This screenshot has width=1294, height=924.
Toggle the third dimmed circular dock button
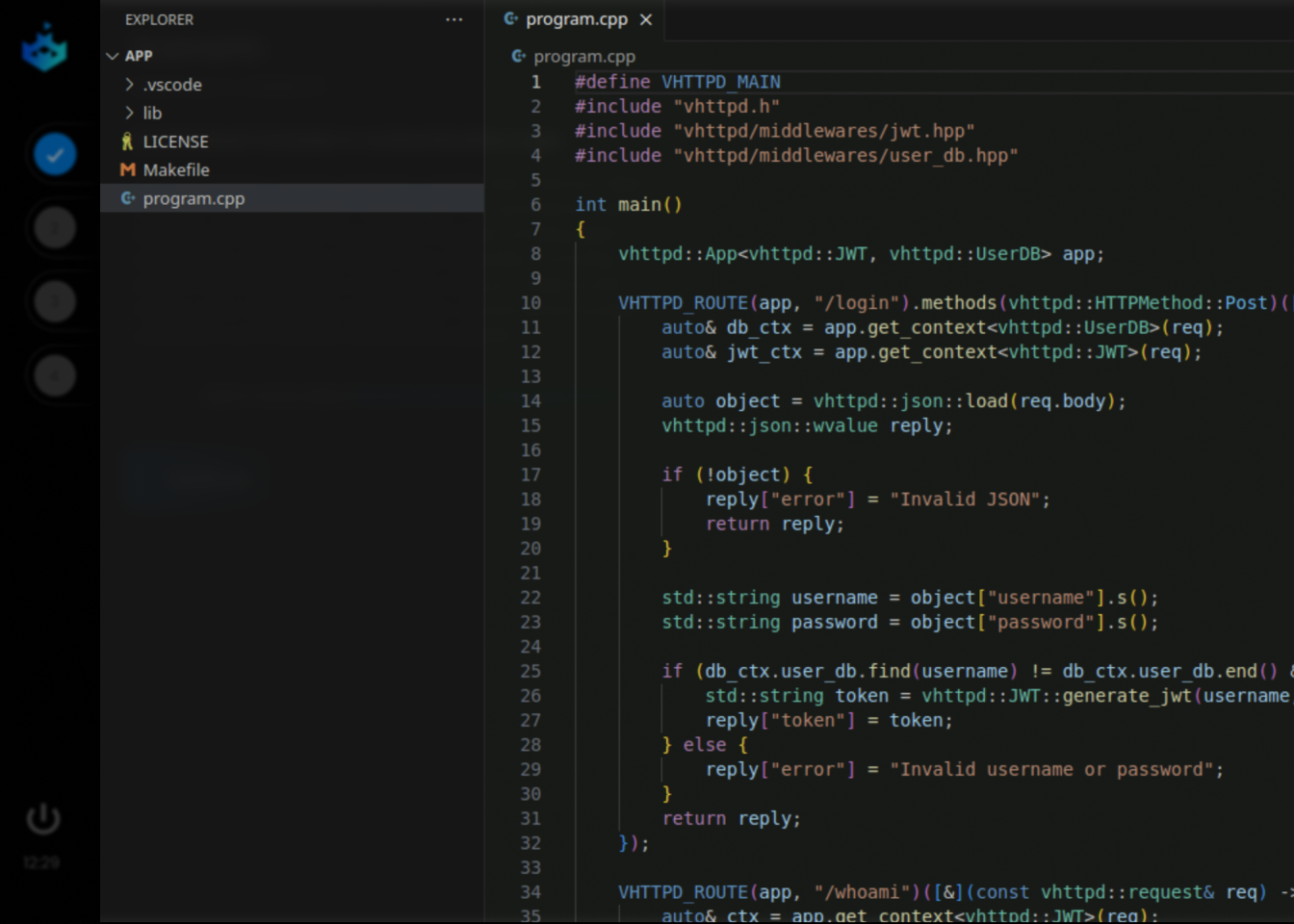pyautogui.click(x=54, y=375)
